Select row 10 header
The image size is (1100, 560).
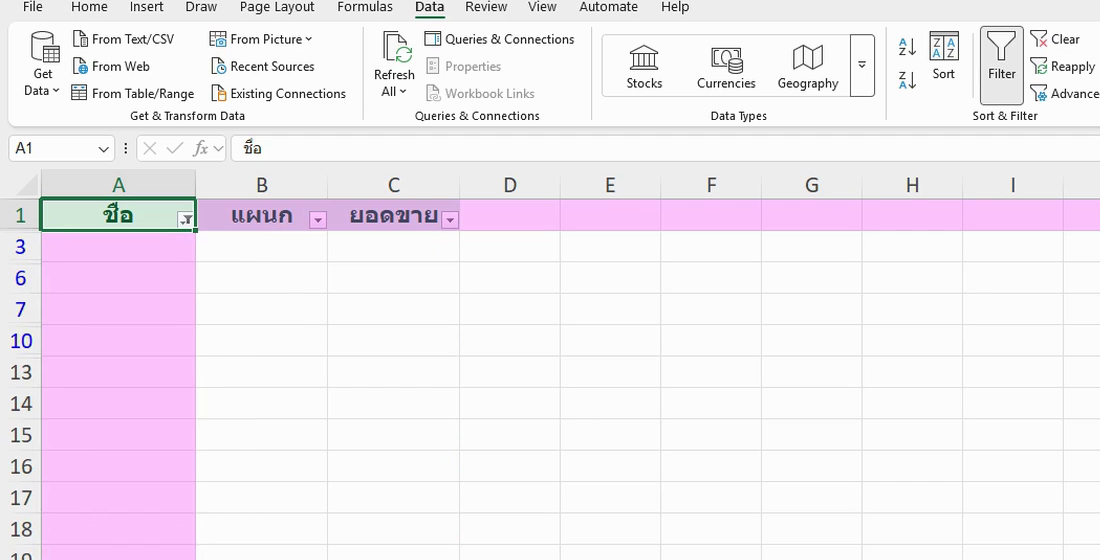[20, 341]
